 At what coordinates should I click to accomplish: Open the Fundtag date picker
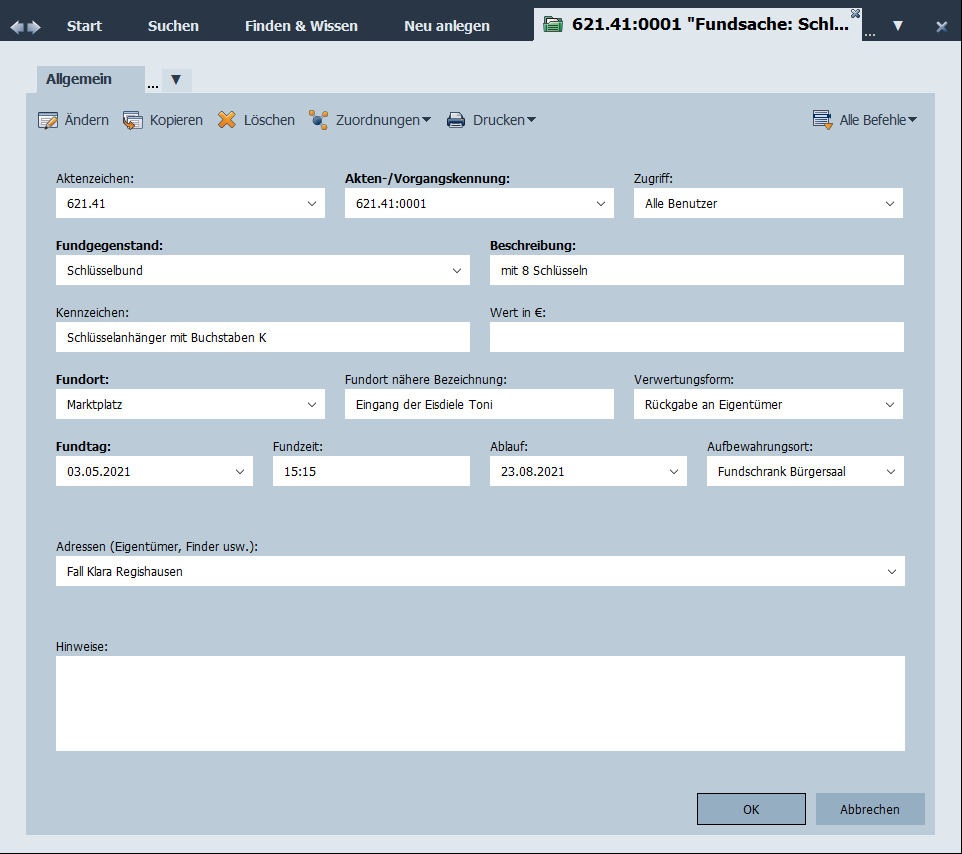(x=239, y=471)
